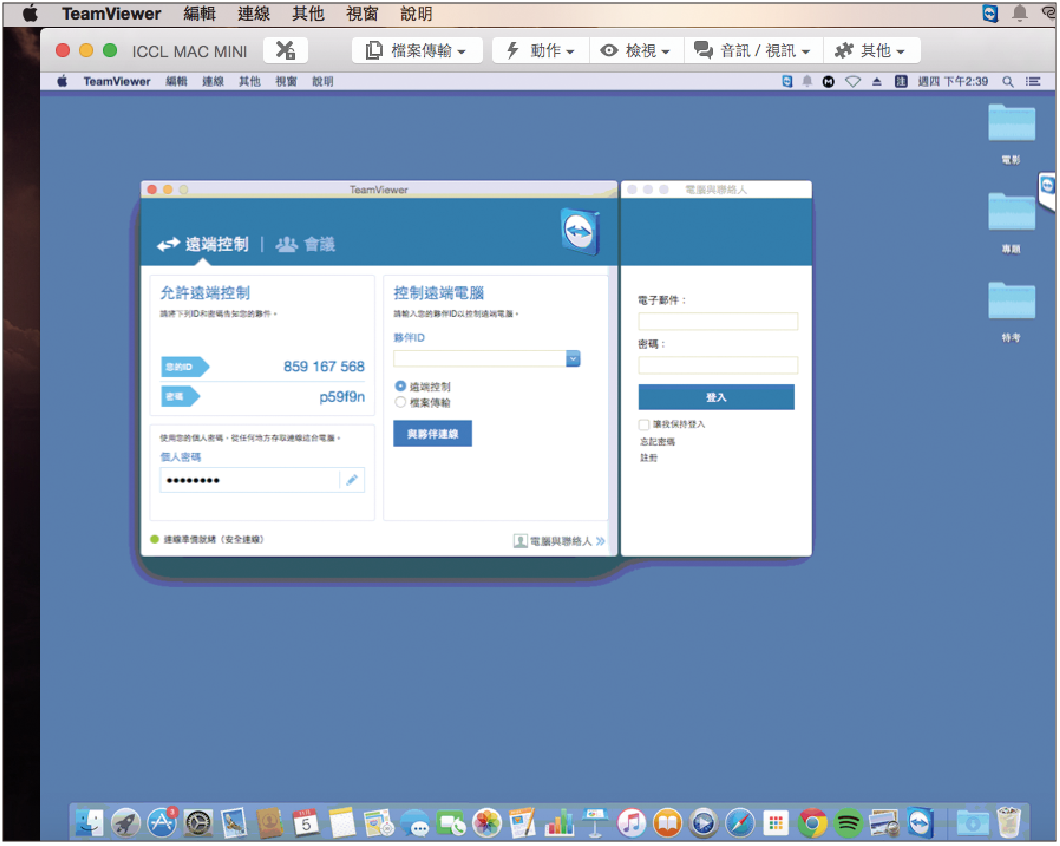This screenshot has width=1060, height=846.
Task: Open the 視窗 menu in the top menu bar
Action: pos(362,14)
